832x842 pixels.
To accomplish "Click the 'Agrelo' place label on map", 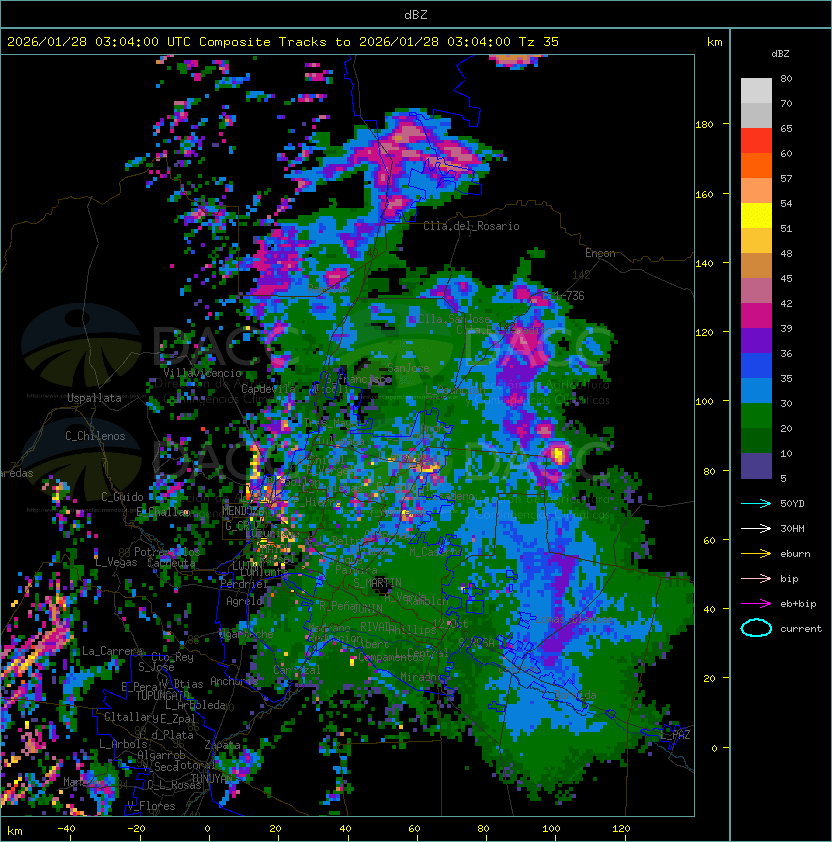I will [244, 601].
